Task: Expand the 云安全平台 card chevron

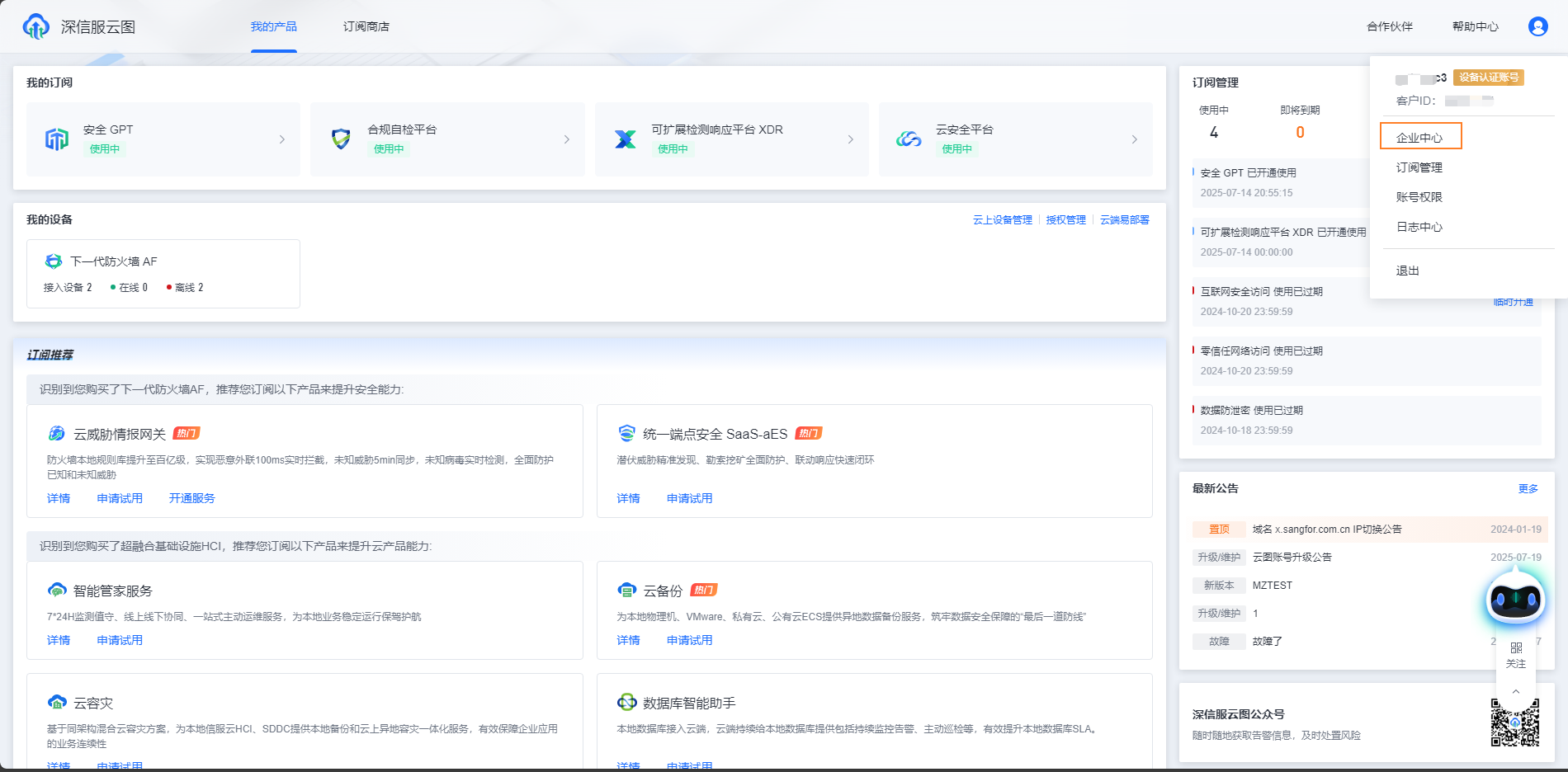Action: (x=1134, y=139)
